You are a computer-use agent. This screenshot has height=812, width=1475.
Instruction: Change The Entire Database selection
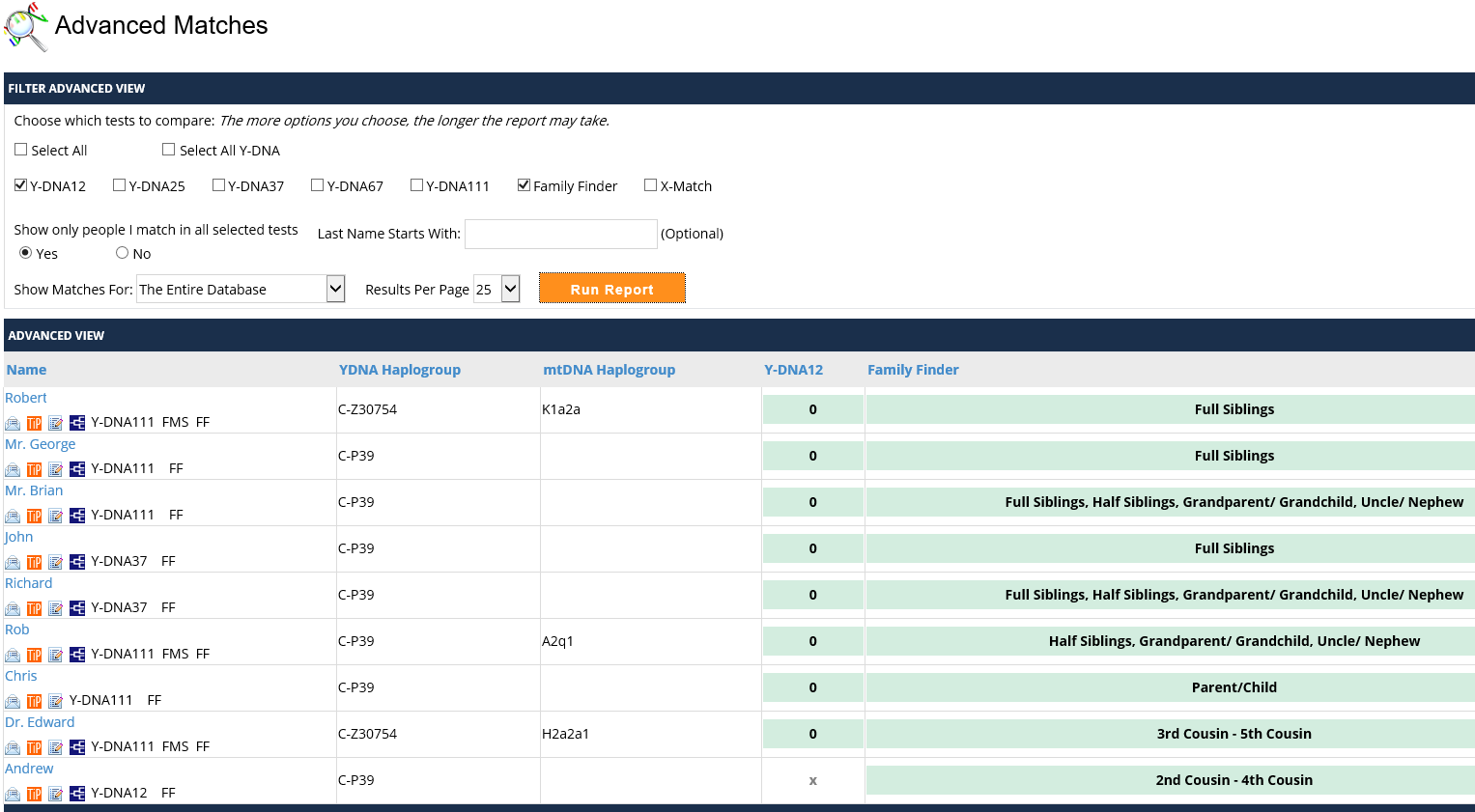click(241, 288)
